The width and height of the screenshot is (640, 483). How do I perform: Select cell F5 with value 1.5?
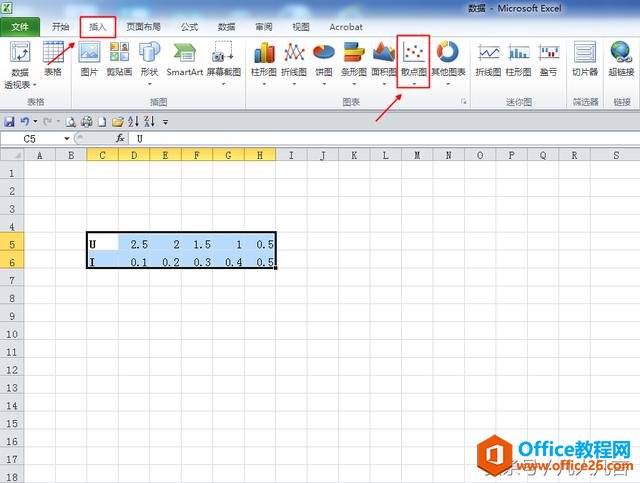(197, 244)
